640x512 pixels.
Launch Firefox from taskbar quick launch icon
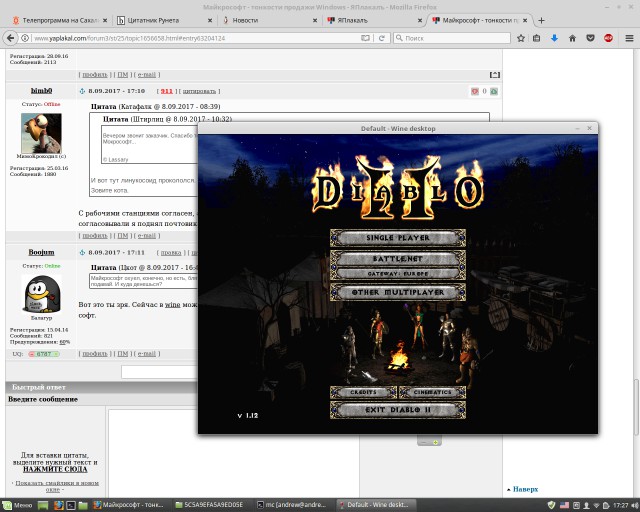59,505
